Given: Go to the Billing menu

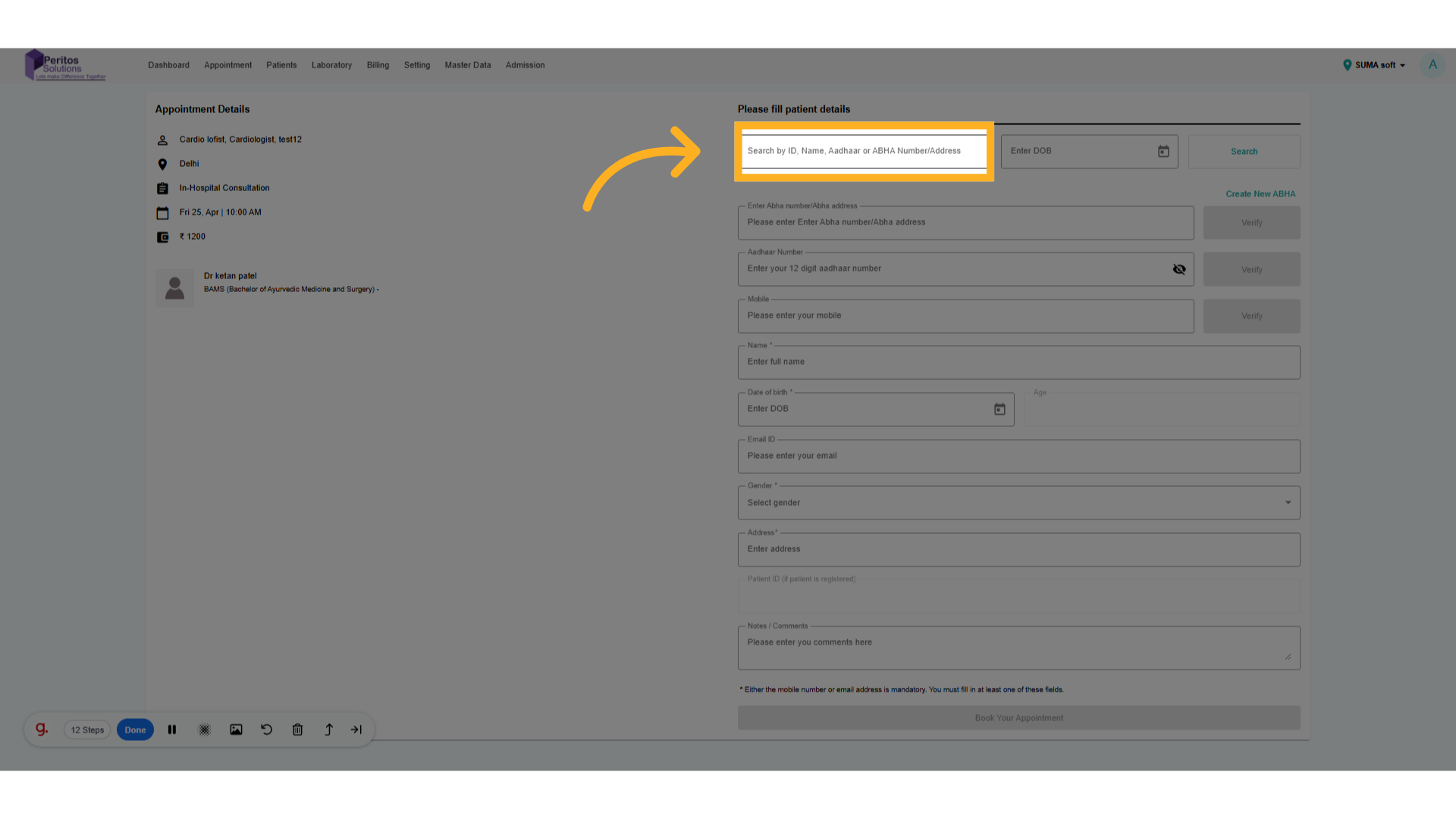Looking at the screenshot, I should coord(378,65).
